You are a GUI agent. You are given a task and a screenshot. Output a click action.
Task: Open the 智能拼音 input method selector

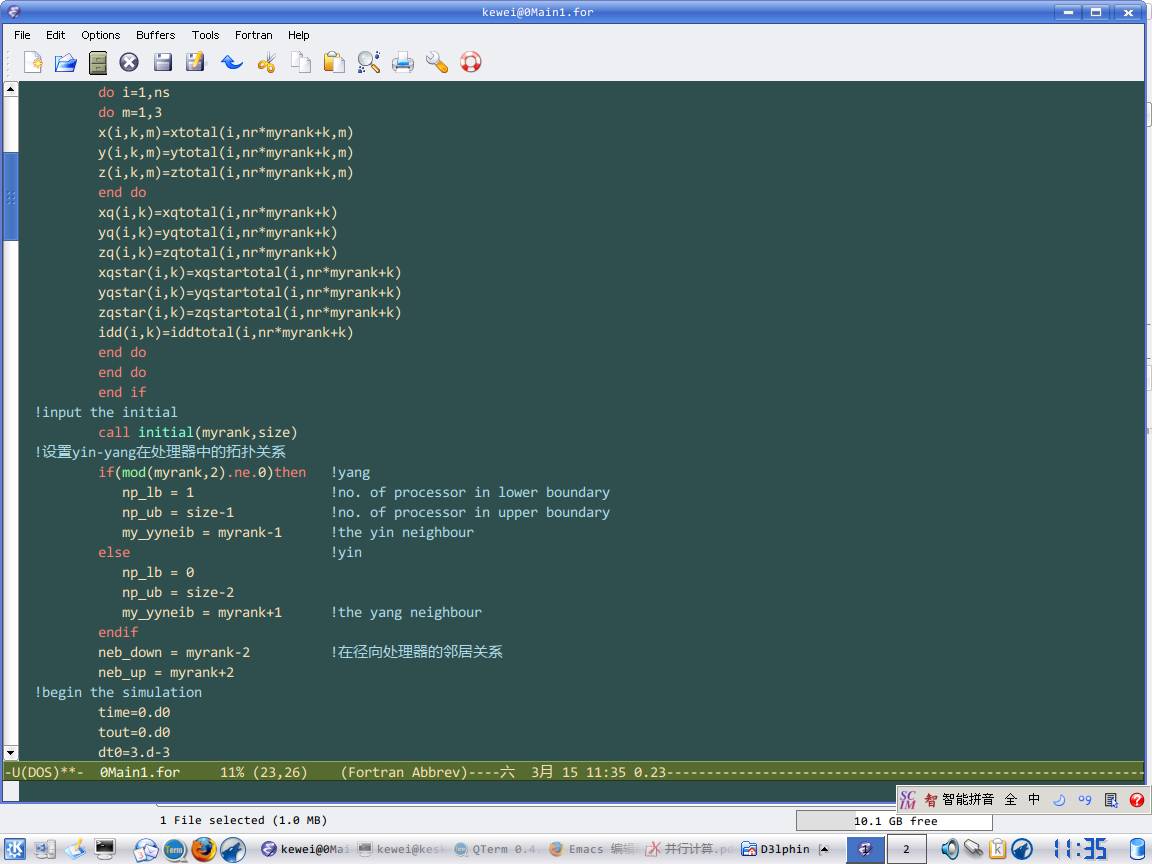tap(959, 800)
